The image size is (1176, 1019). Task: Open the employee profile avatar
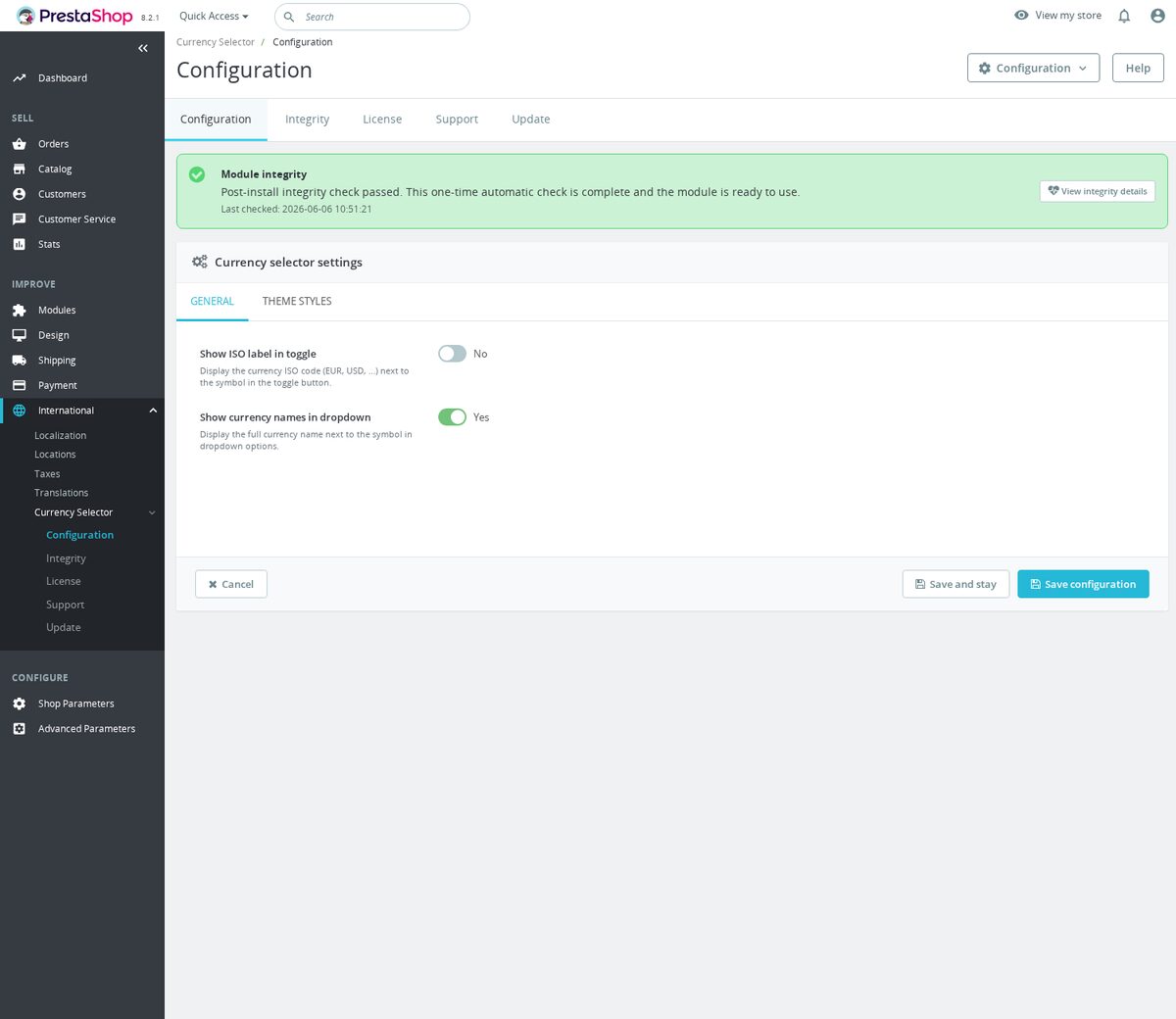tap(1157, 16)
